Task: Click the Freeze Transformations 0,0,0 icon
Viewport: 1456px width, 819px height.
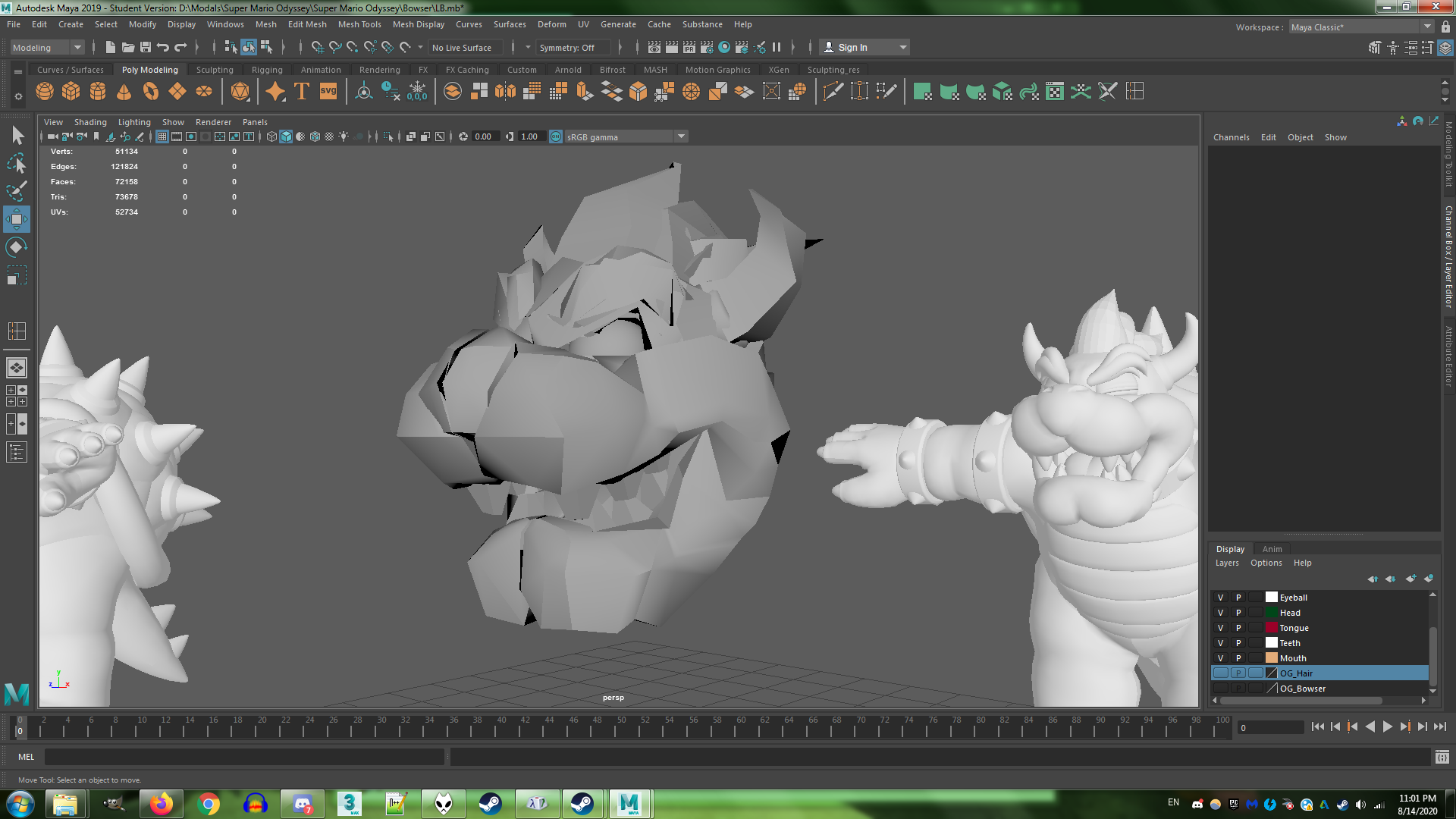Action: (417, 92)
